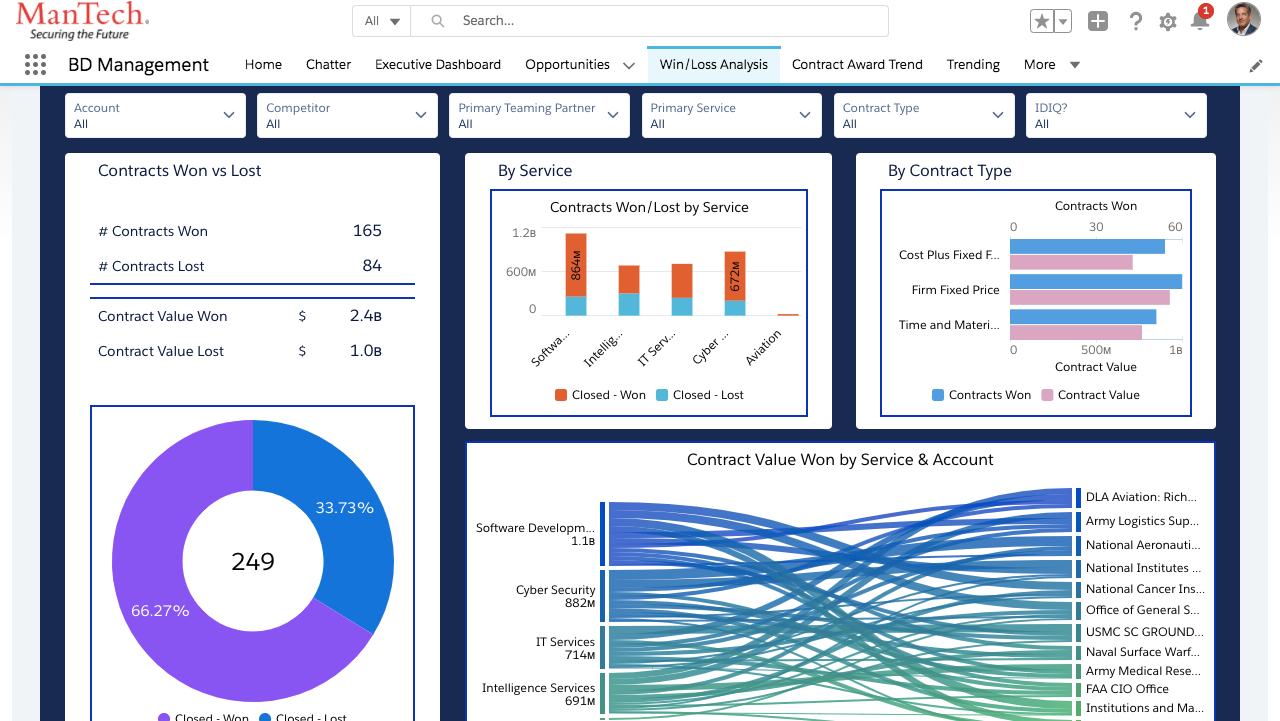Click the Software Developm... 1.1B node

(603, 534)
